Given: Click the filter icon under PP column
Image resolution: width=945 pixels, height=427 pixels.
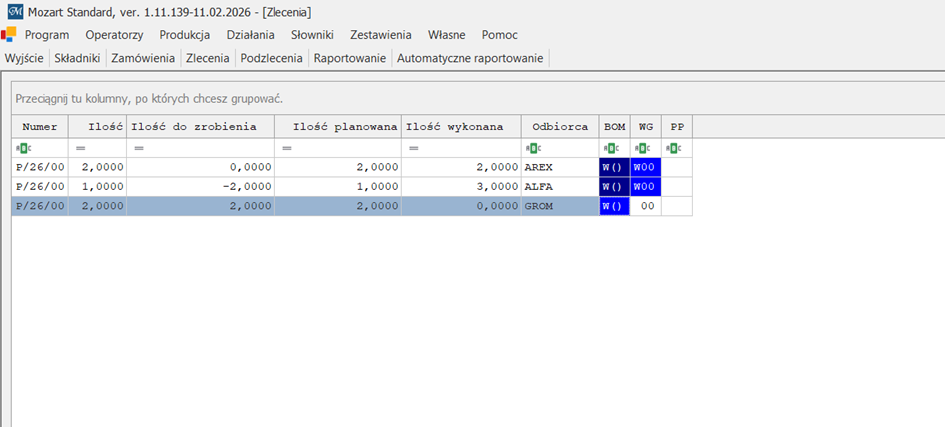Looking at the screenshot, I should (x=673, y=148).
